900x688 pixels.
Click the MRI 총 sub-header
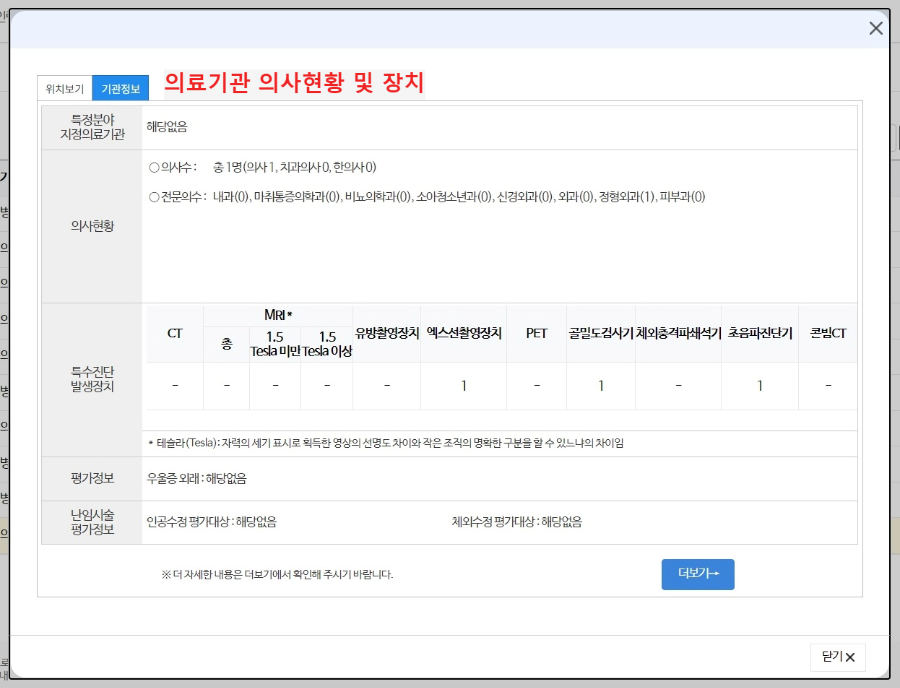point(227,344)
